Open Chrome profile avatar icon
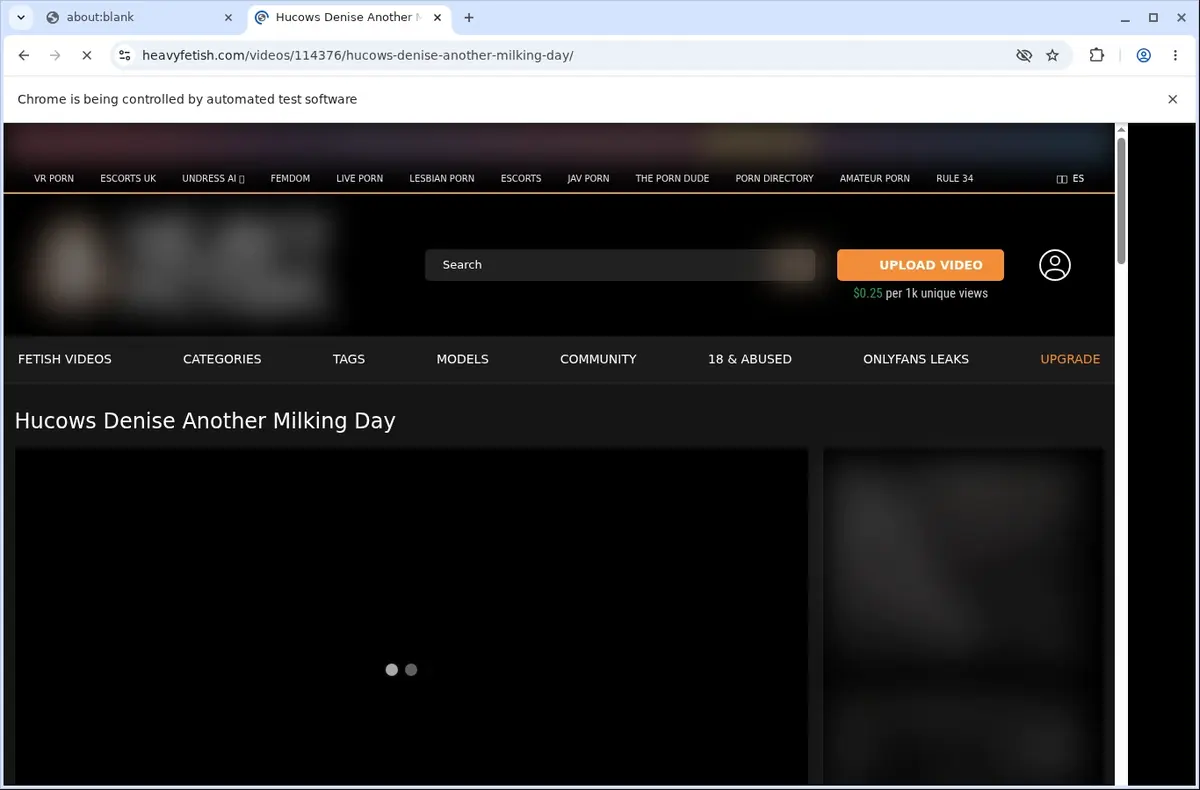 (1143, 55)
